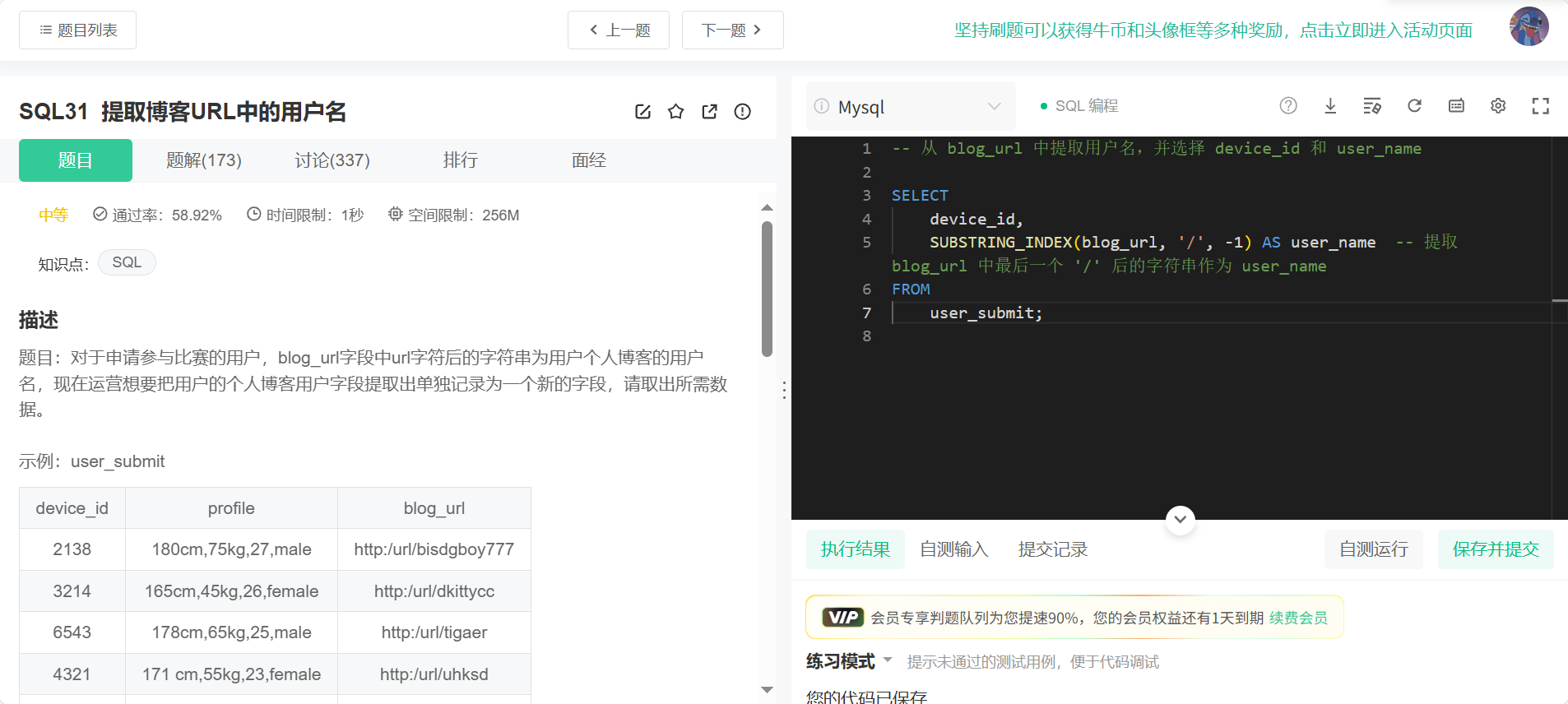
Task: Go to next problem 下一题
Action: (732, 30)
